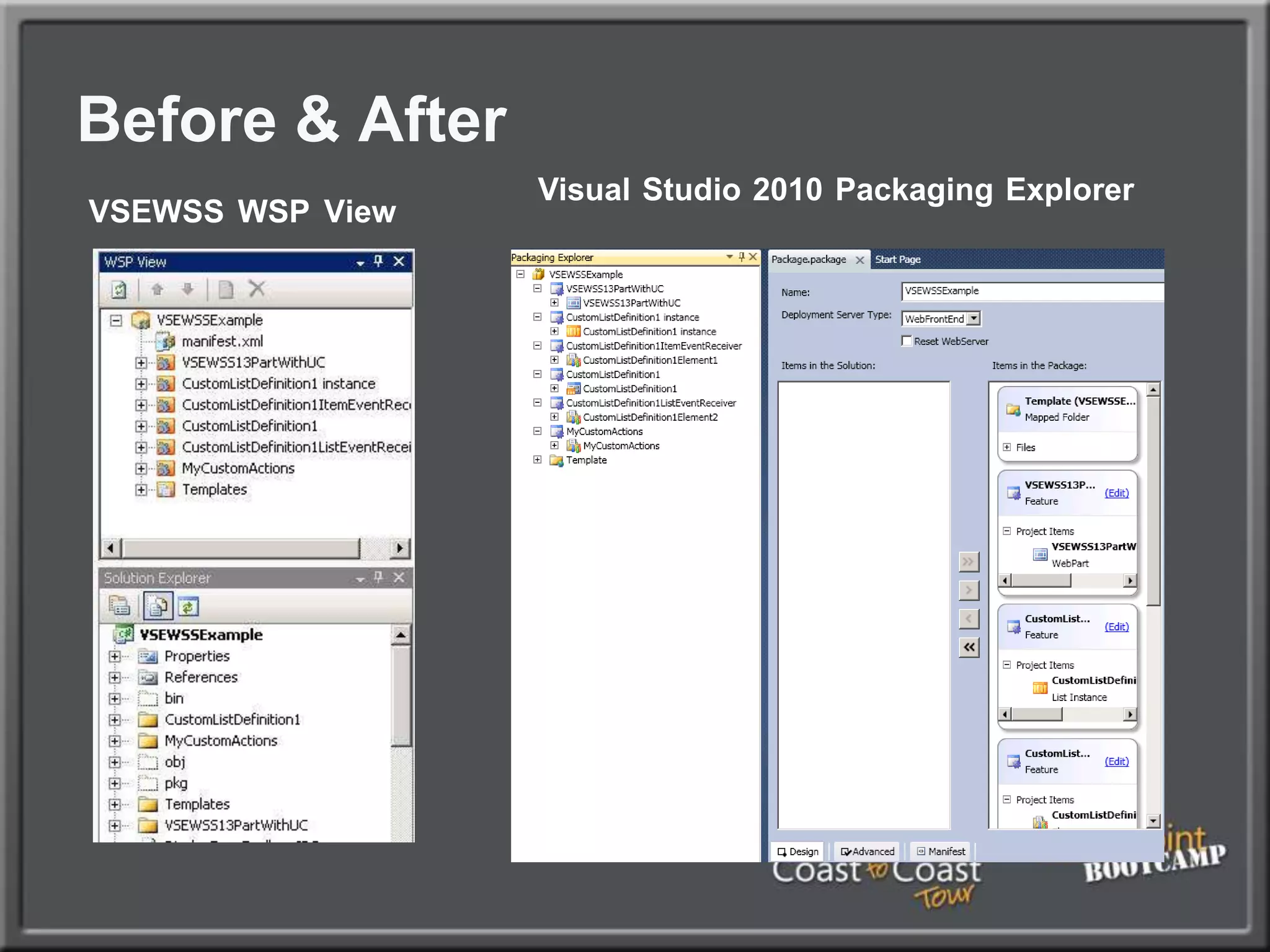Viewport: 1270px width, 952px height.
Task: Switch to the Package.package tab
Action: 808,259
